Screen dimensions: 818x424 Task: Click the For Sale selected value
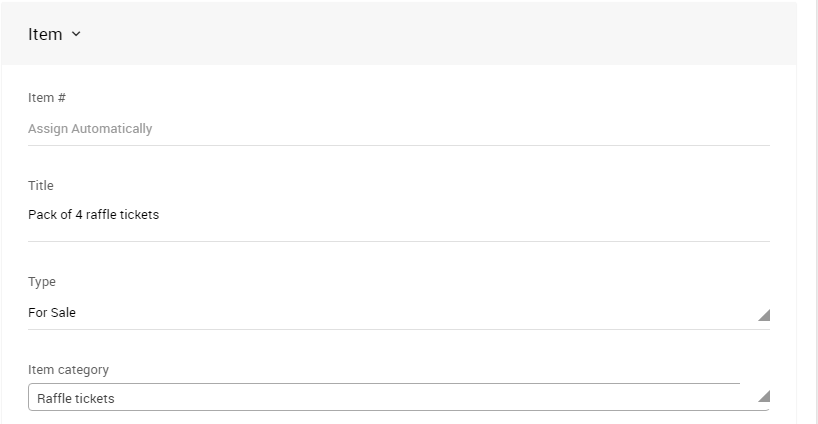pyautogui.click(x=52, y=313)
